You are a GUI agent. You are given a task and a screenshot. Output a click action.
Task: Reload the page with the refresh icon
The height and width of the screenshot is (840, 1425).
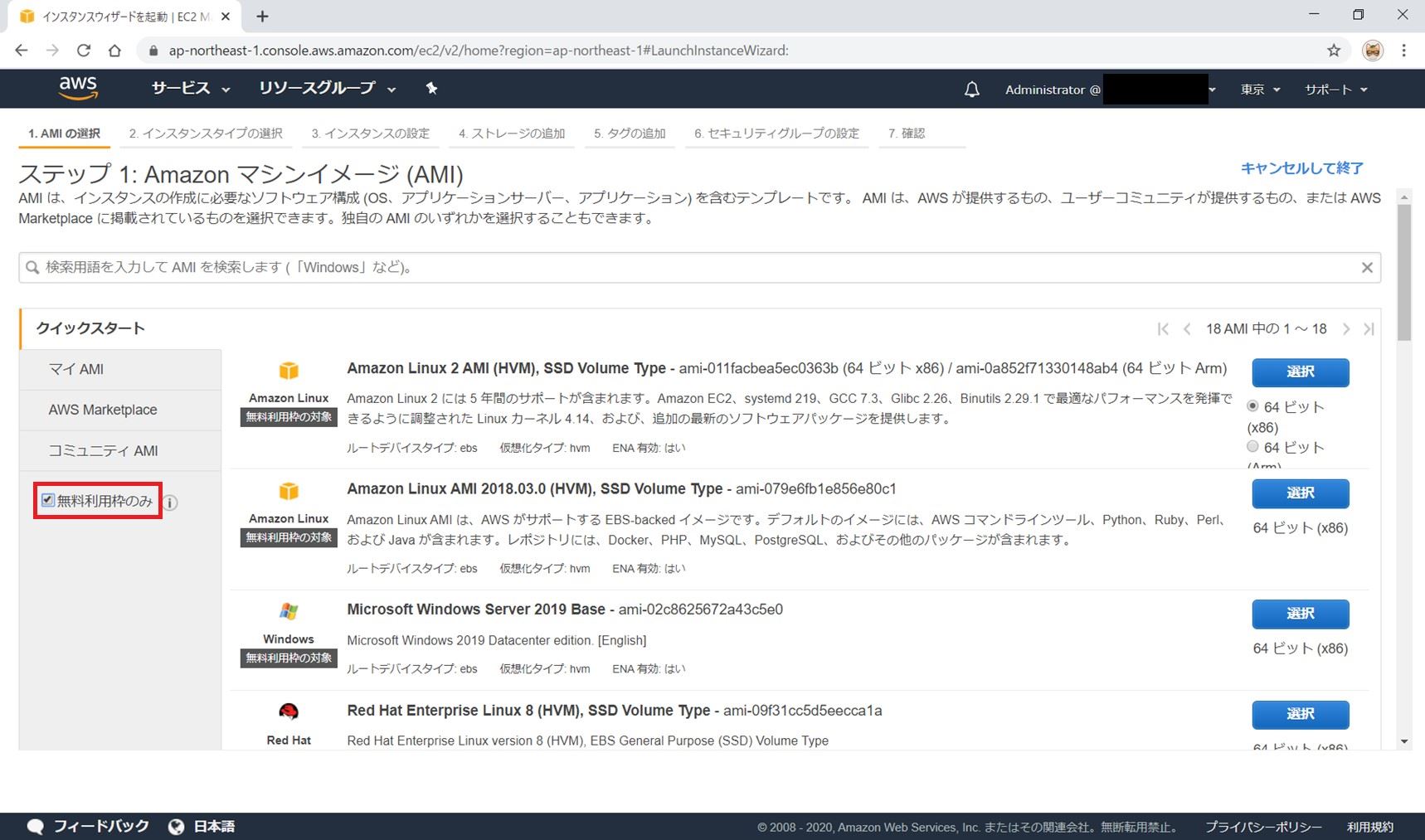(84, 51)
